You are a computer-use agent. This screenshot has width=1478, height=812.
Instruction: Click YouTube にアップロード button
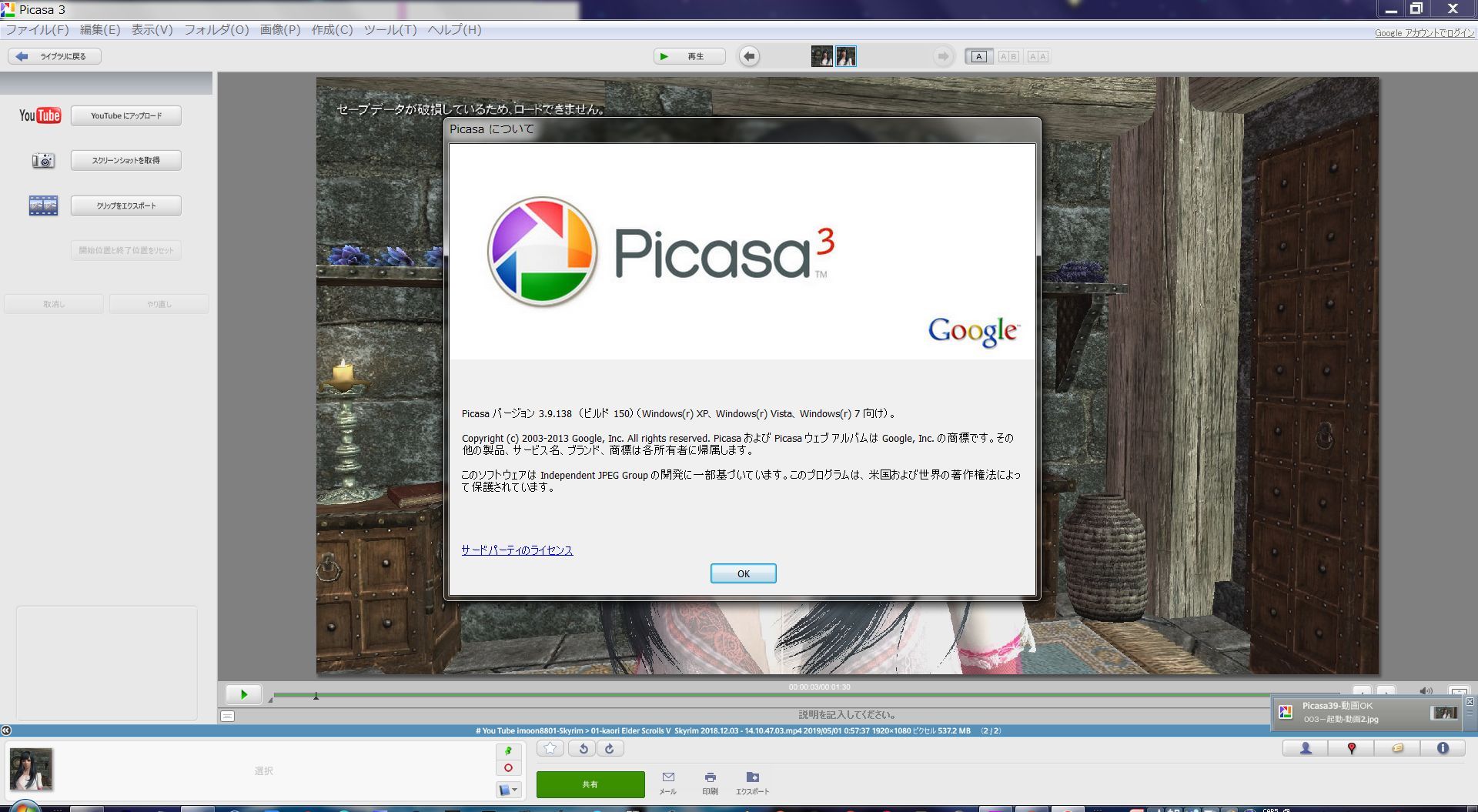click(126, 115)
